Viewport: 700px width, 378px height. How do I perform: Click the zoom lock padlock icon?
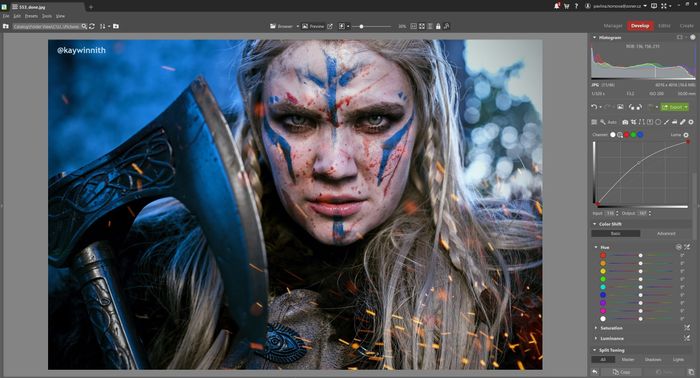point(438,26)
